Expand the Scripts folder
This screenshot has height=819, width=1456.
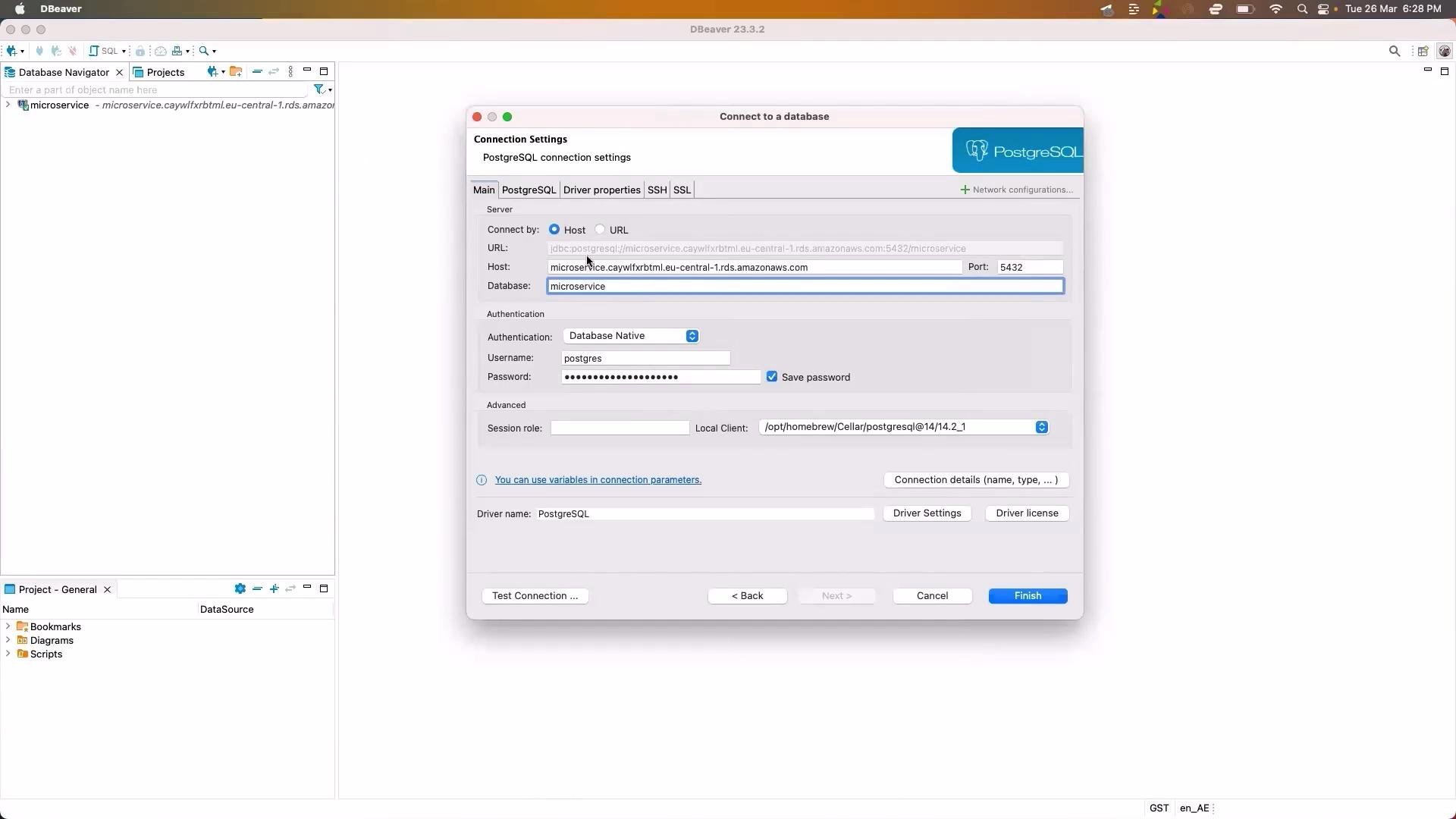coord(8,654)
